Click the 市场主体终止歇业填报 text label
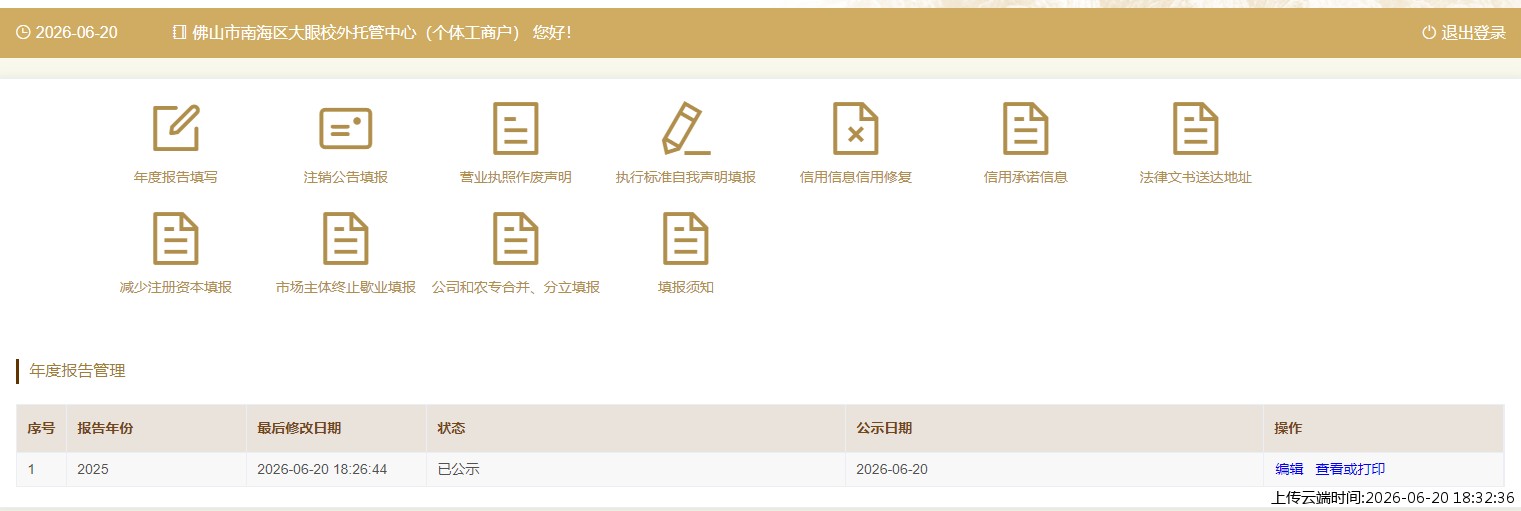The image size is (1521, 511). click(346, 287)
